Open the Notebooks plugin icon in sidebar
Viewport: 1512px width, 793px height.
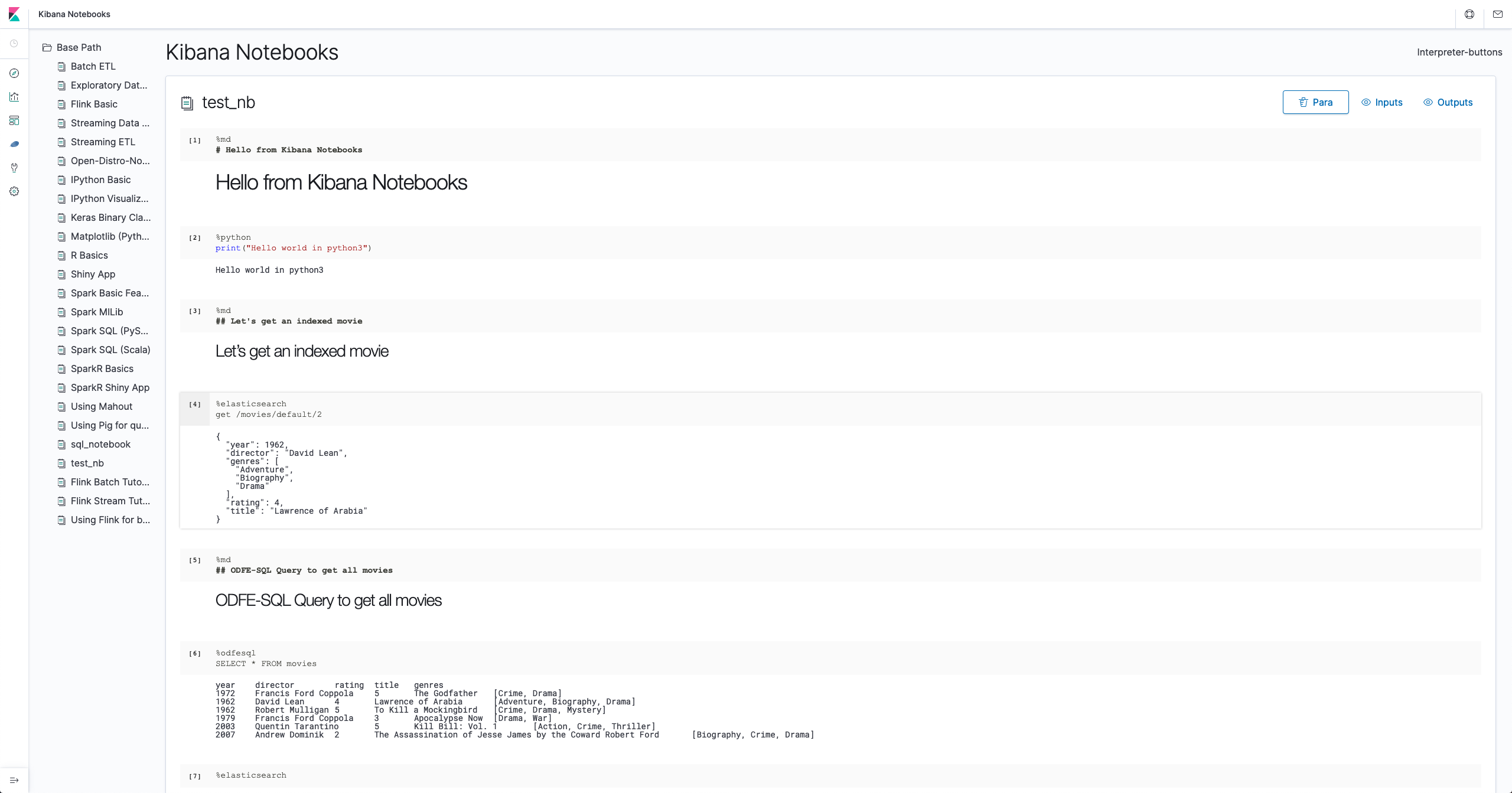(14, 144)
